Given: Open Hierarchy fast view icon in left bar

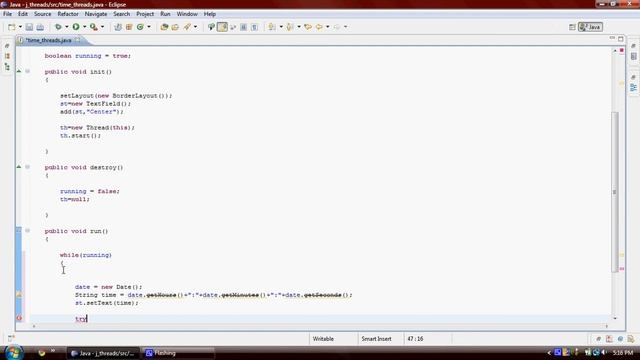Looking at the screenshot, I should (x=7, y=67).
